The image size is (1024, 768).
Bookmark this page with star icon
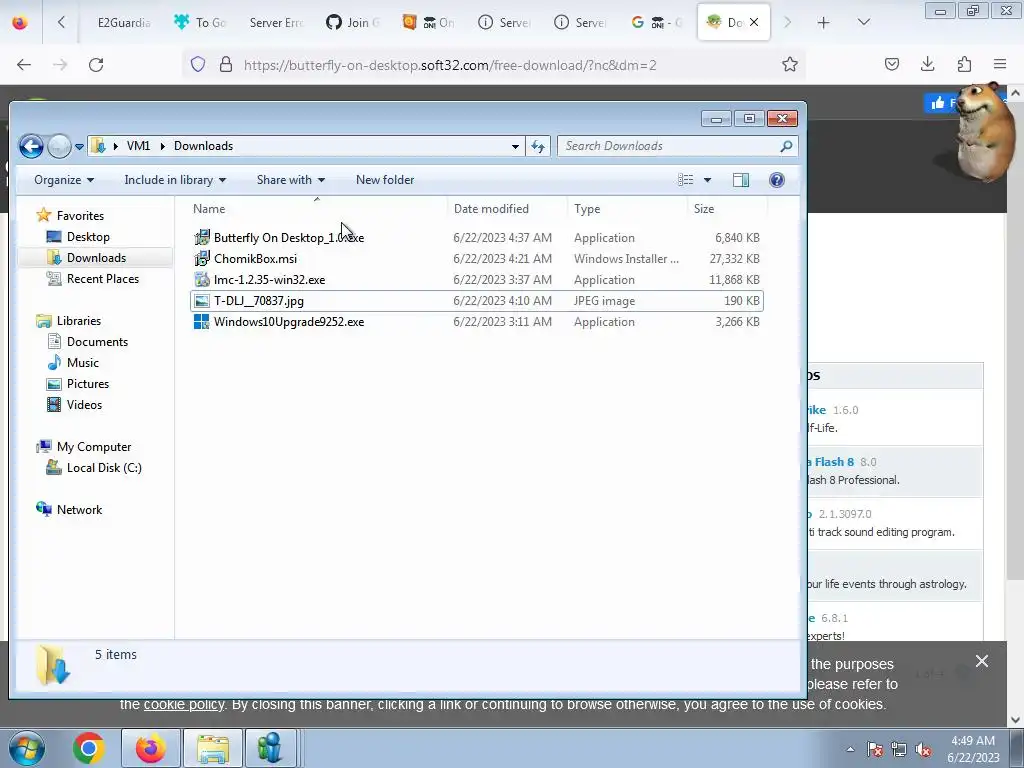(790, 65)
